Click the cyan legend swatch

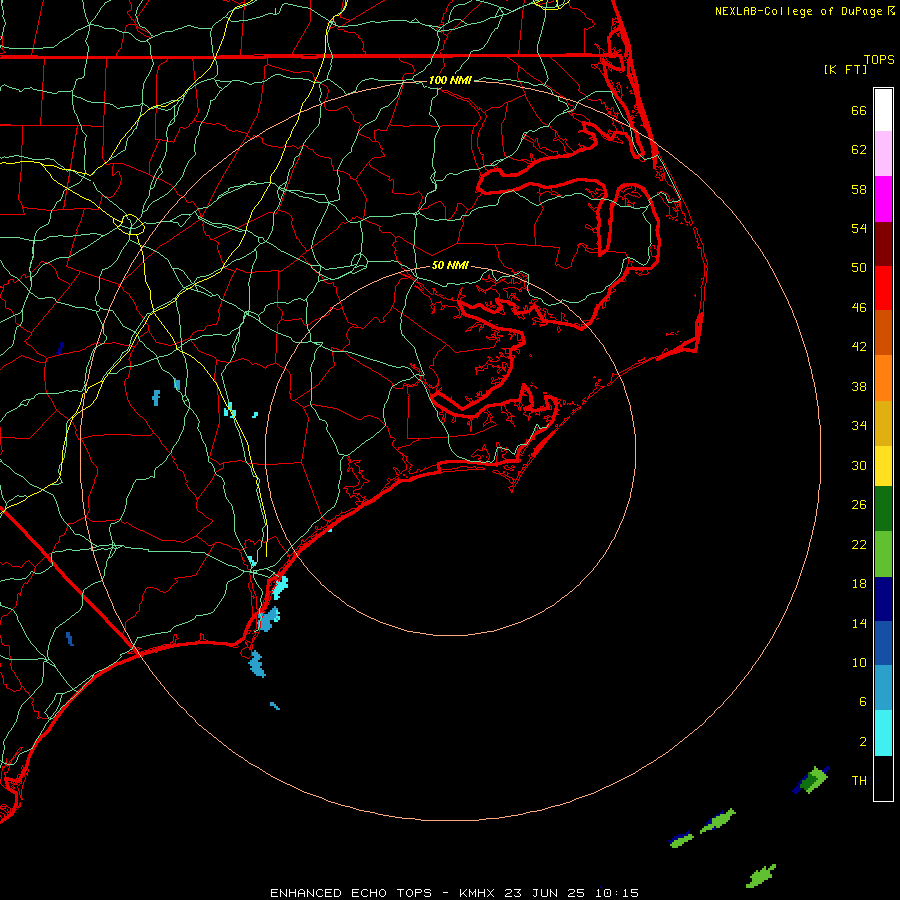[x=883, y=733]
